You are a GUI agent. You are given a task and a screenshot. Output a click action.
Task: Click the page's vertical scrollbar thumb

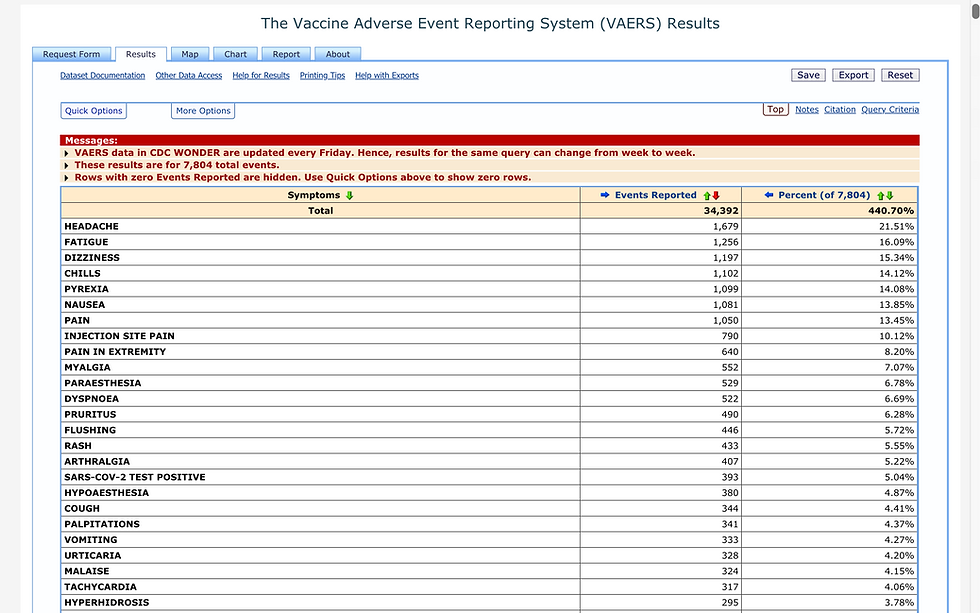[x=976, y=9]
